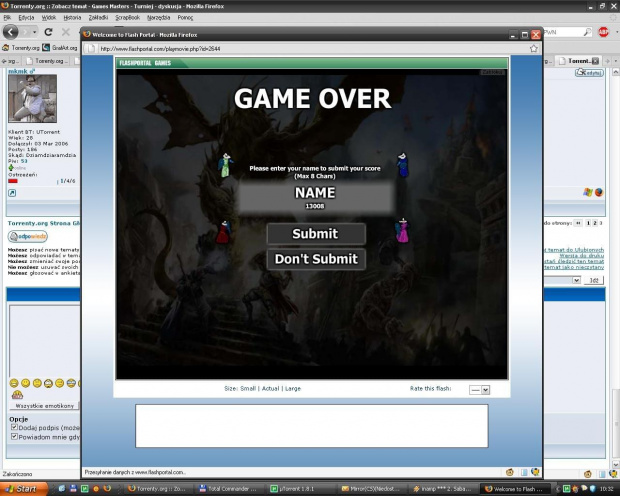Open the Historia menu
The image size is (620, 496).
[x=72, y=17]
